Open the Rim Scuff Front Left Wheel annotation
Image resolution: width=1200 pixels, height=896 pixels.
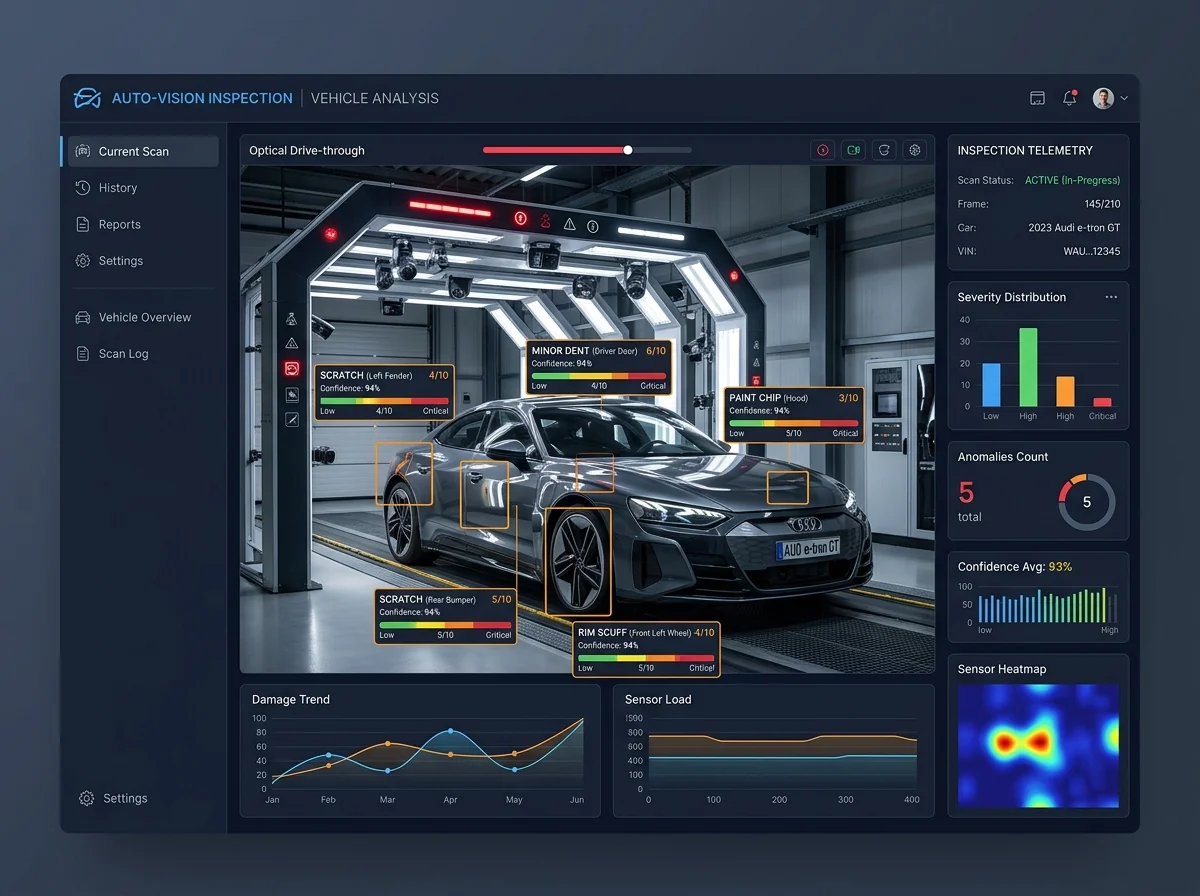click(x=646, y=649)
